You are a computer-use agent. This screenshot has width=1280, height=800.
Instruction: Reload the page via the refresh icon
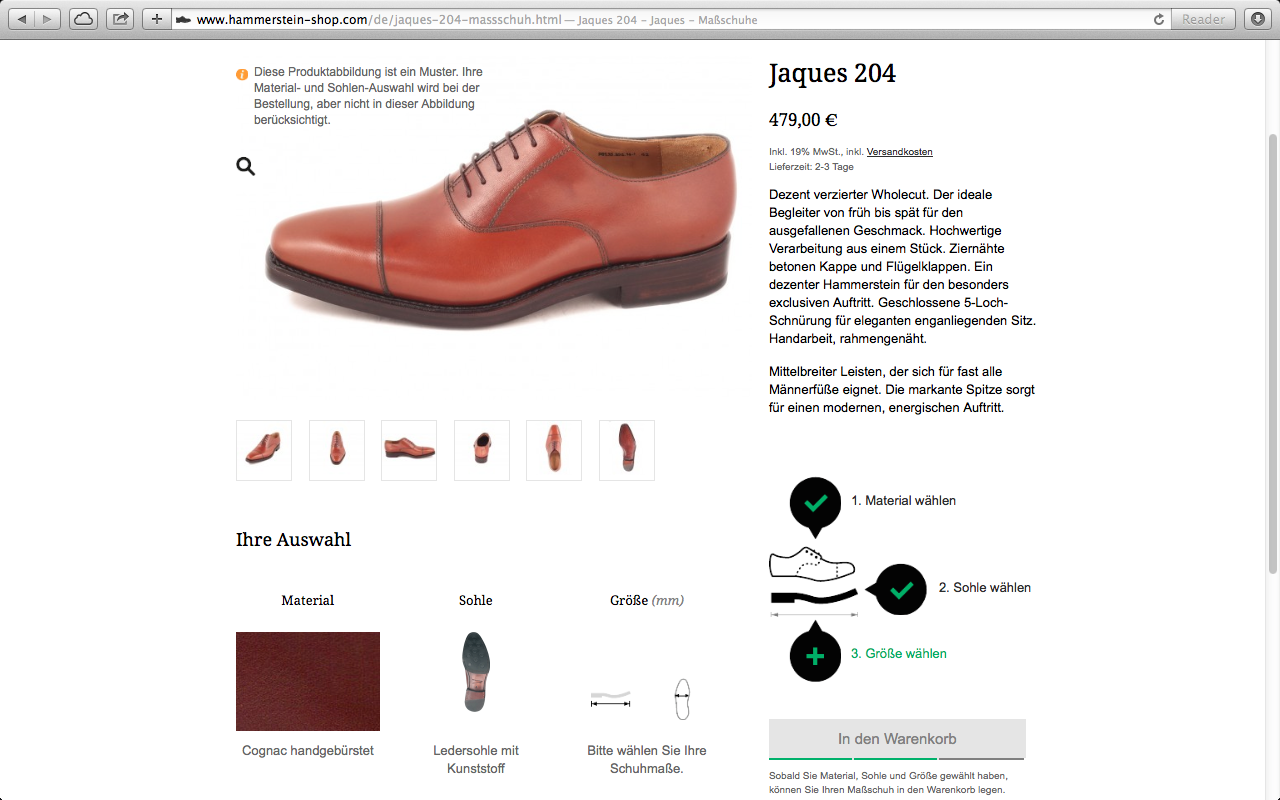[1159, 19]
